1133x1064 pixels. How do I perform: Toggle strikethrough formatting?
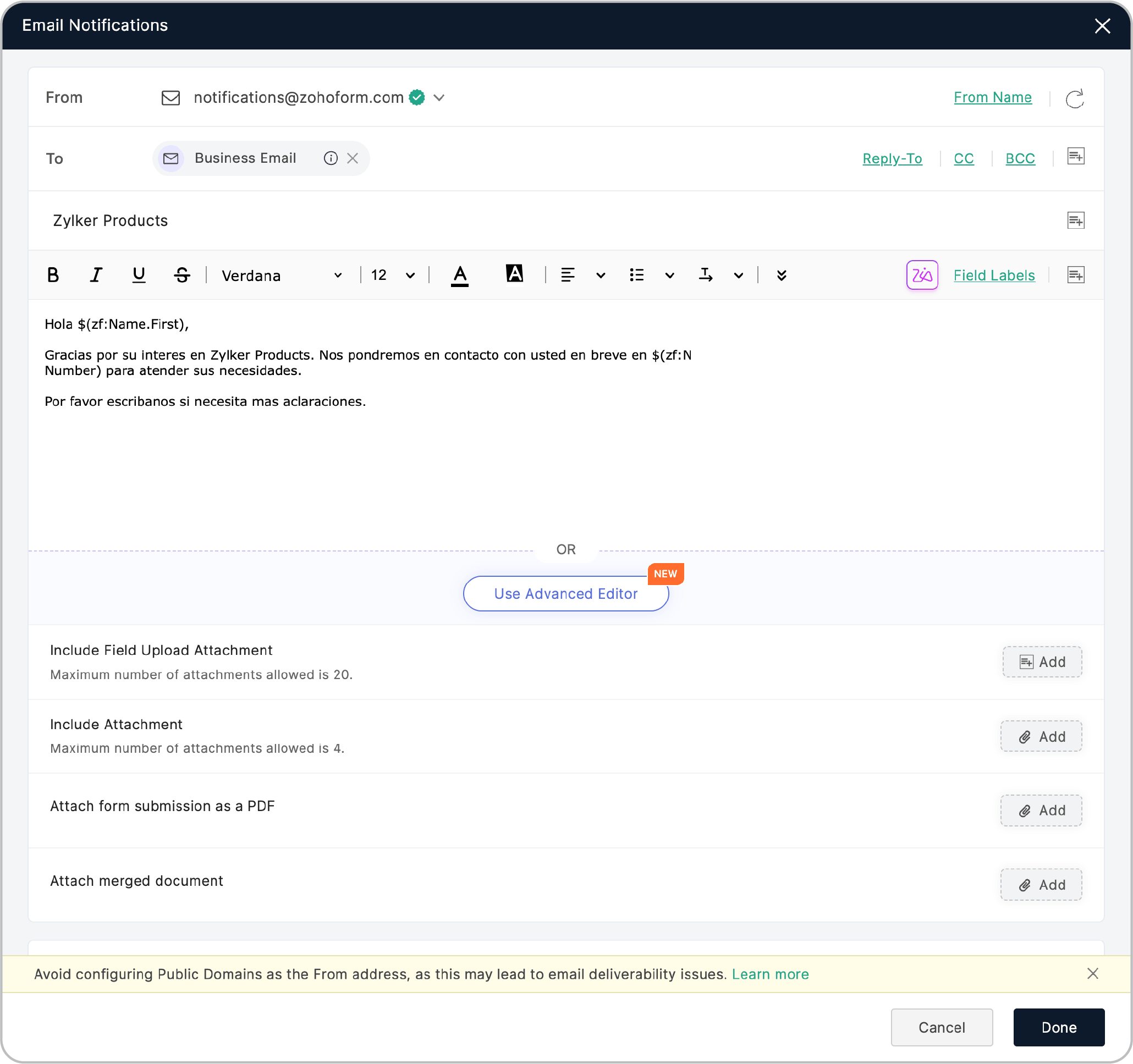point(182,275)
